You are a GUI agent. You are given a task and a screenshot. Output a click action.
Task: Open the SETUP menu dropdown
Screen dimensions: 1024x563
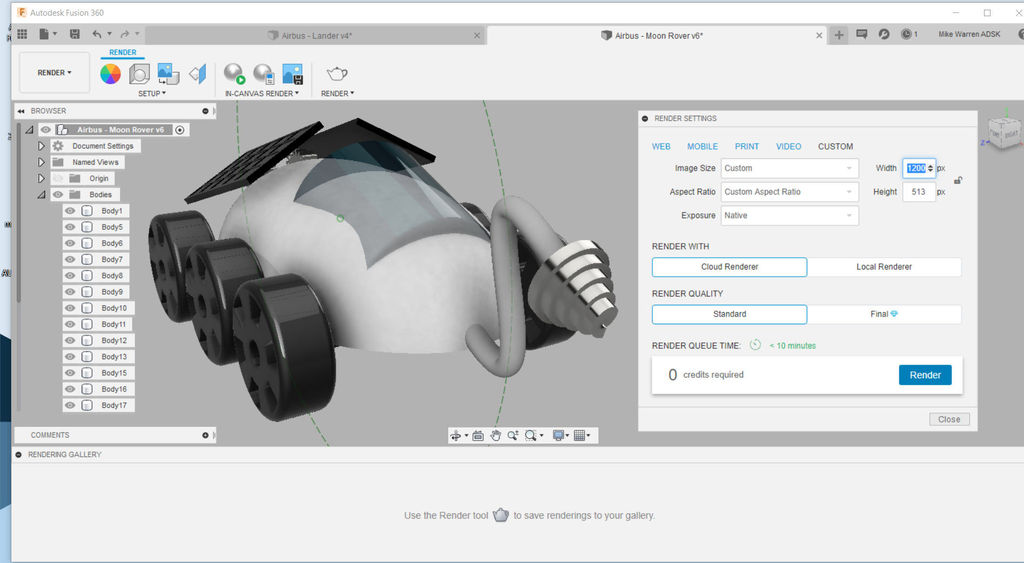tap(152, 93)
